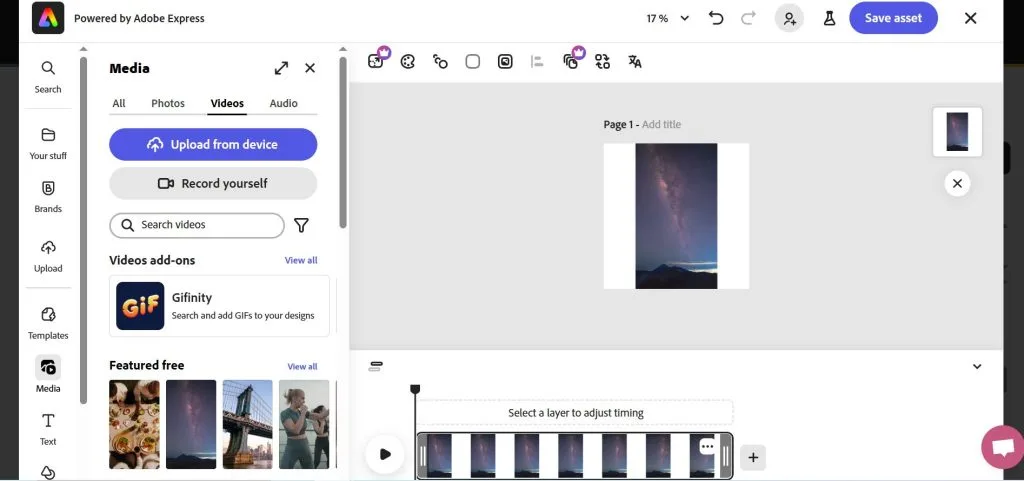This screenshot has height=481, width=1024.
Task: Add the Milky Way video thumbnail
Action: click(191, 424)
